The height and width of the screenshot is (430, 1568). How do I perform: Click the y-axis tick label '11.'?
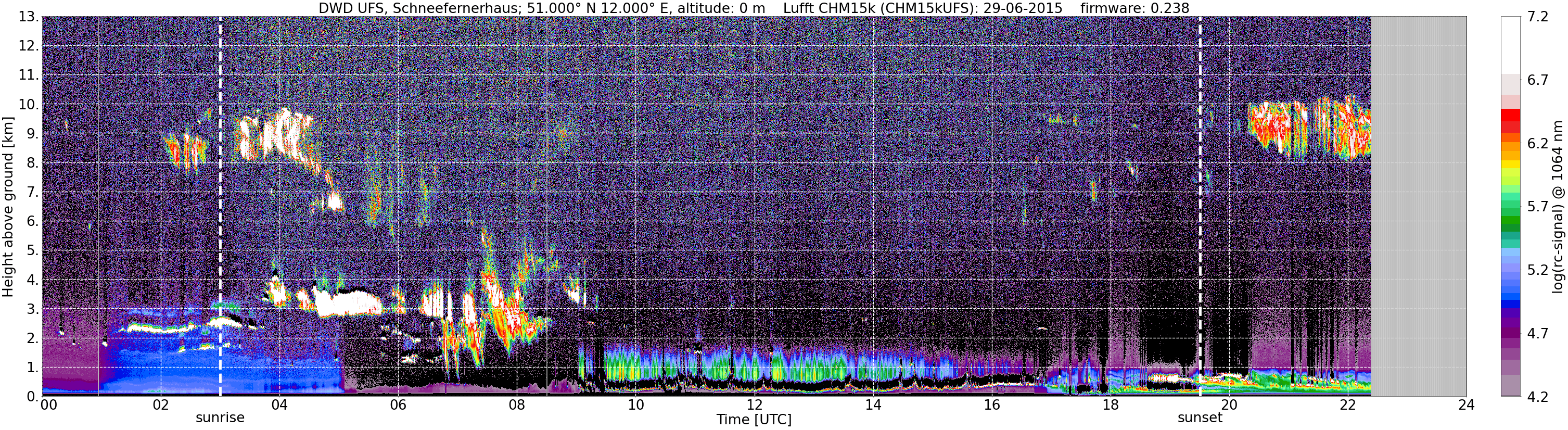coord(29,75)
